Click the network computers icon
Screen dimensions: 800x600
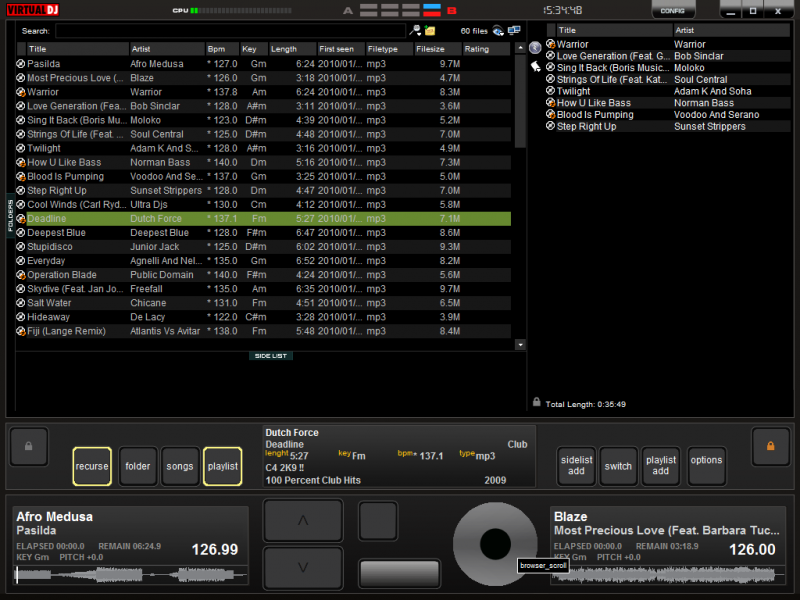(x=514, y=31)
